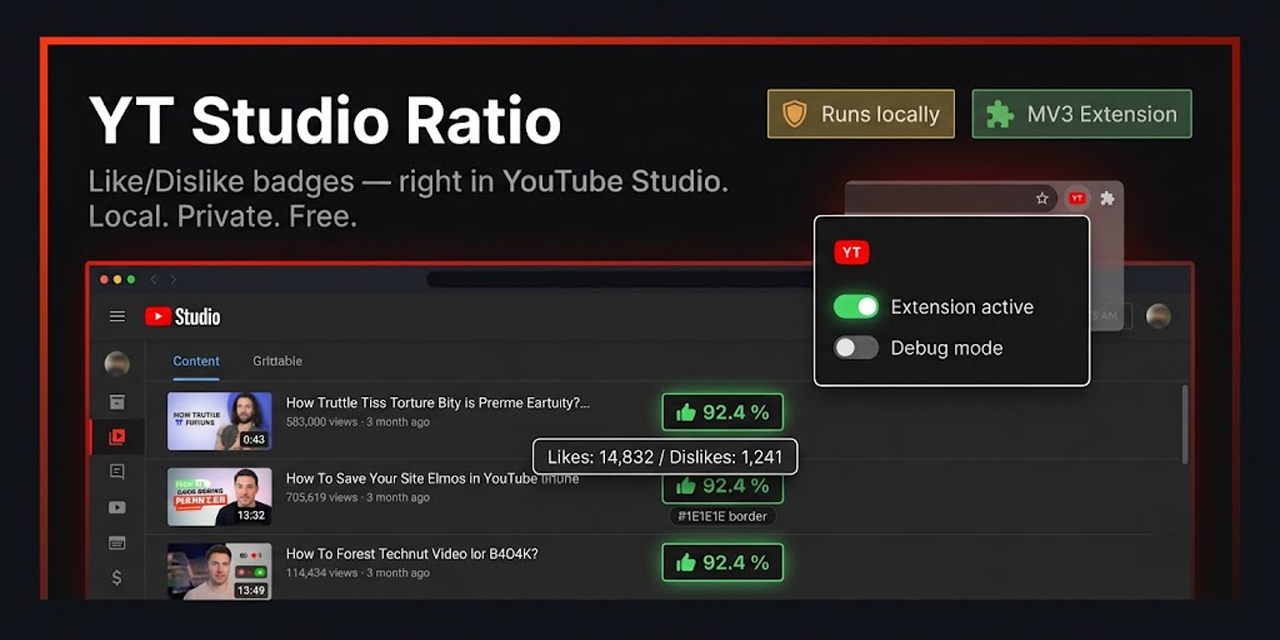Open the dollar sign Earn icon
This screenshot has height=640, width=1280.
point(117,578)
